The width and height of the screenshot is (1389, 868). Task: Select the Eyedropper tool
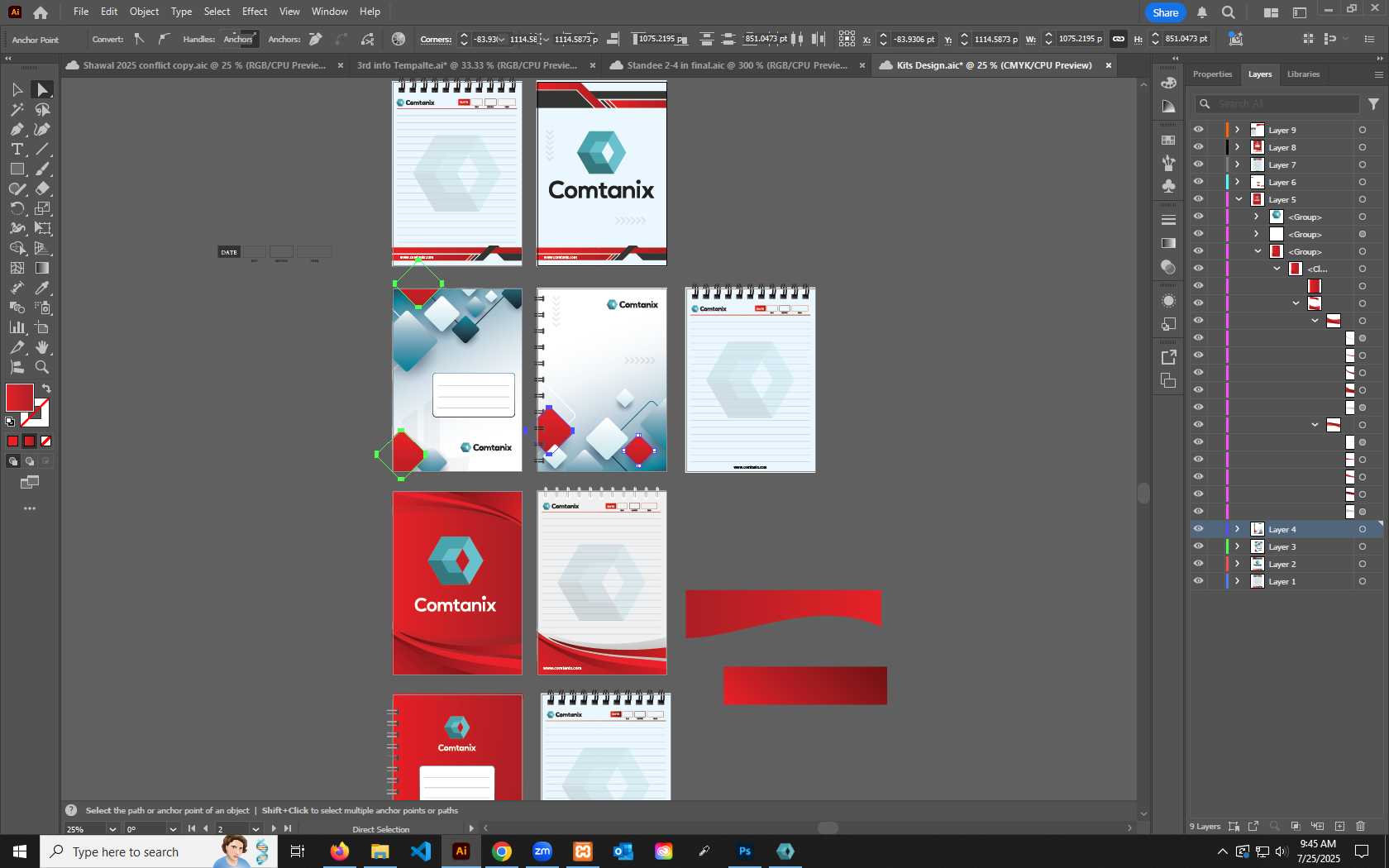[43, 288]
